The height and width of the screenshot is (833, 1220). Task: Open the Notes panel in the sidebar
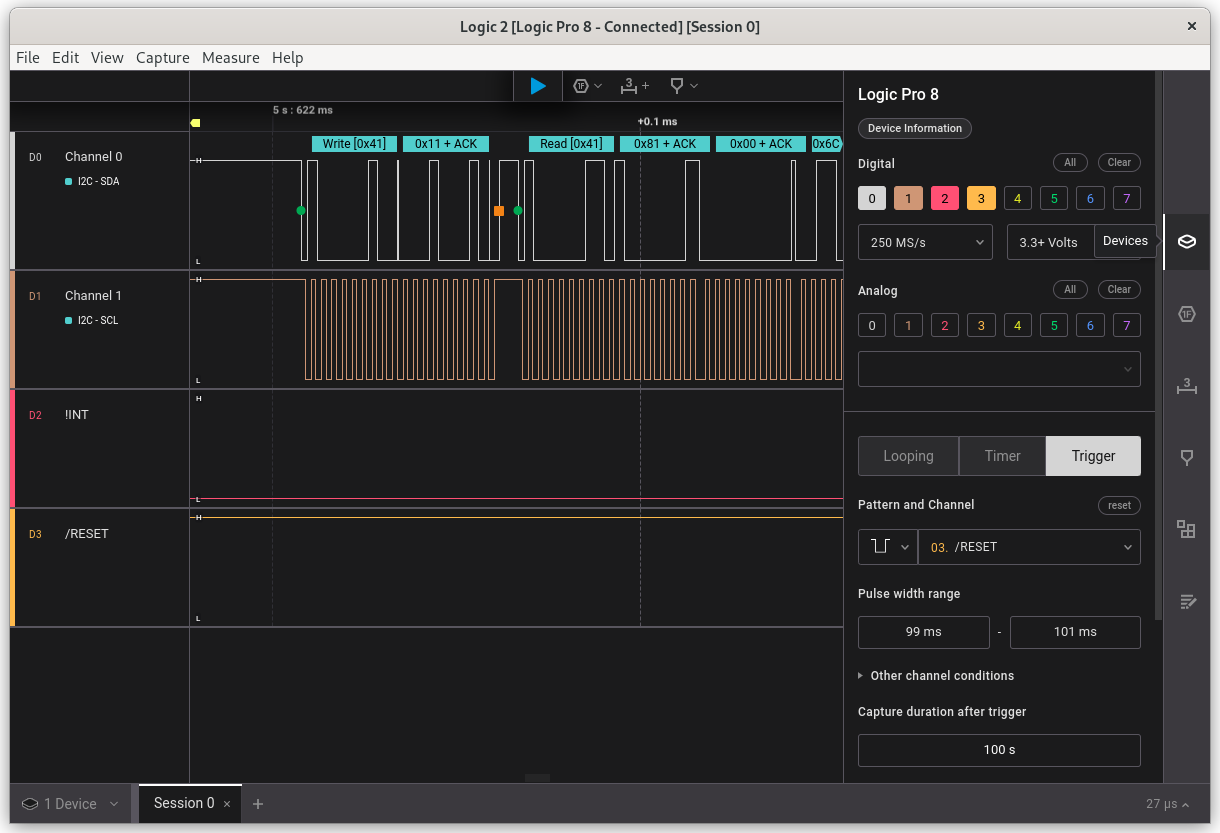click(1187, 601)
